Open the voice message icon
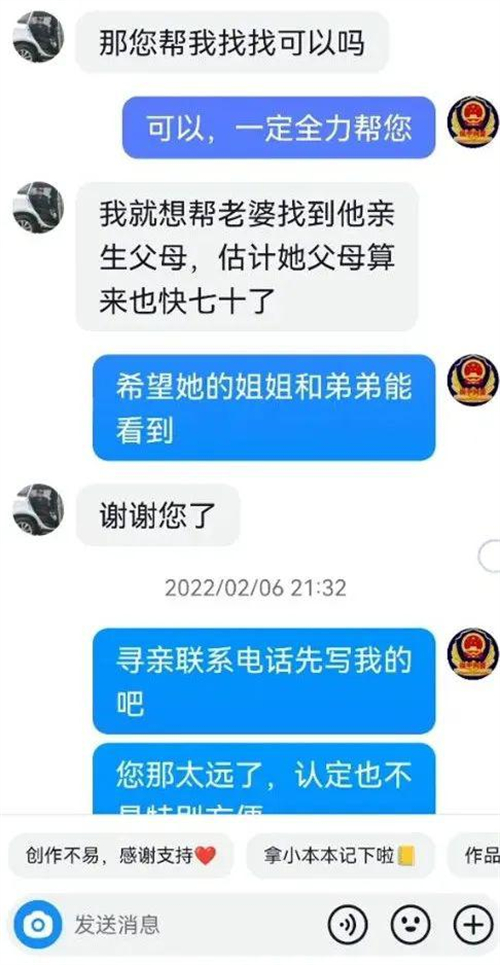 tap(347, 924)
